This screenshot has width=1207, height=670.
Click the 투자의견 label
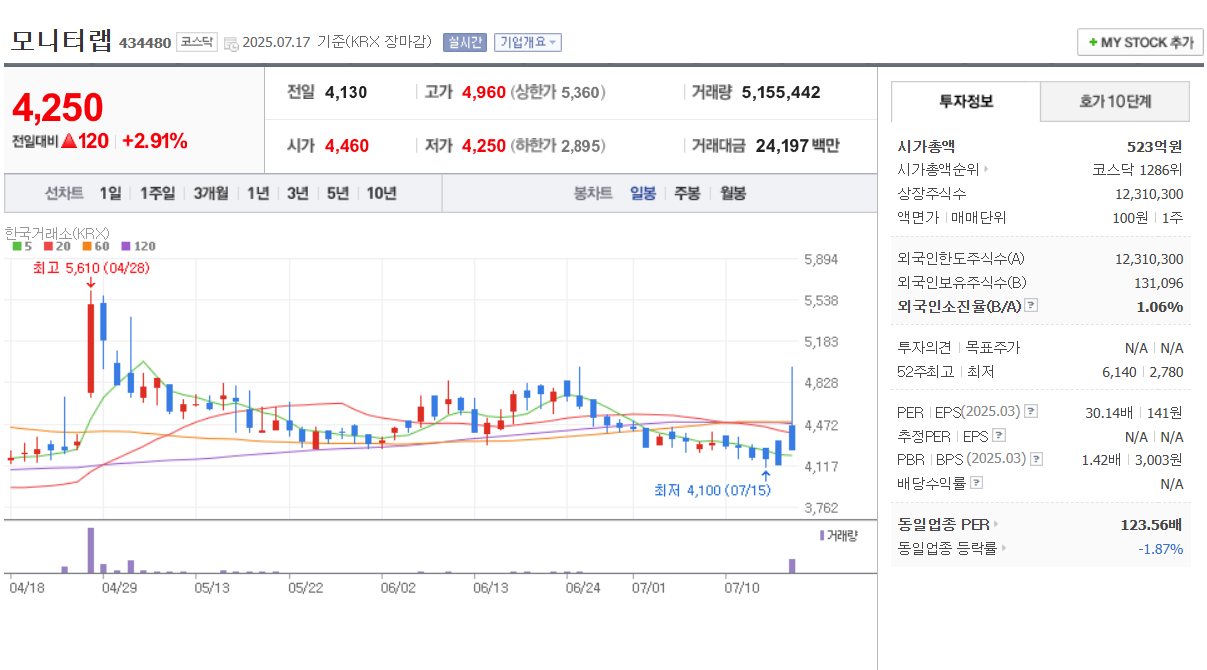pyautogui.click(x=925, y=347)
